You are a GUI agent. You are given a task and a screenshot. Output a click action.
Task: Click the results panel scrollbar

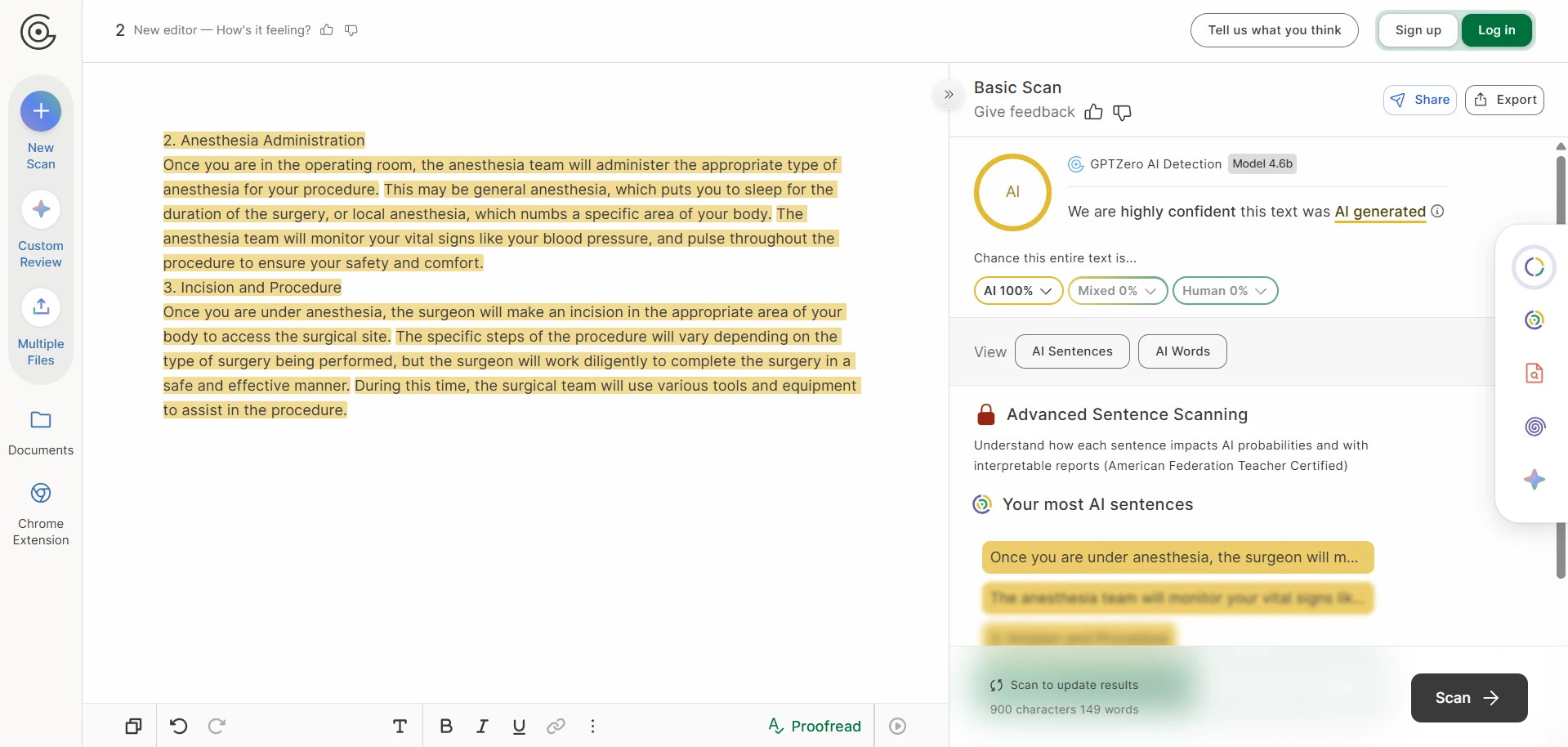(1561, 368)
